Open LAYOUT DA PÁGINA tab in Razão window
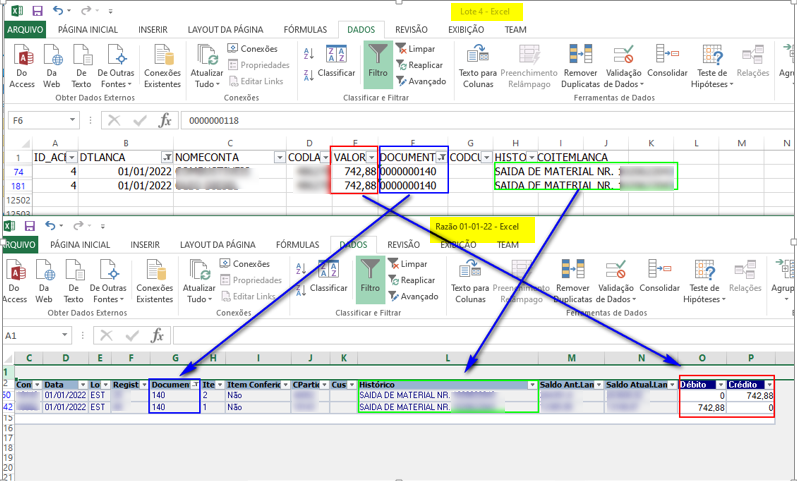Screen dimensions: 797x481 tap(218, 245)
